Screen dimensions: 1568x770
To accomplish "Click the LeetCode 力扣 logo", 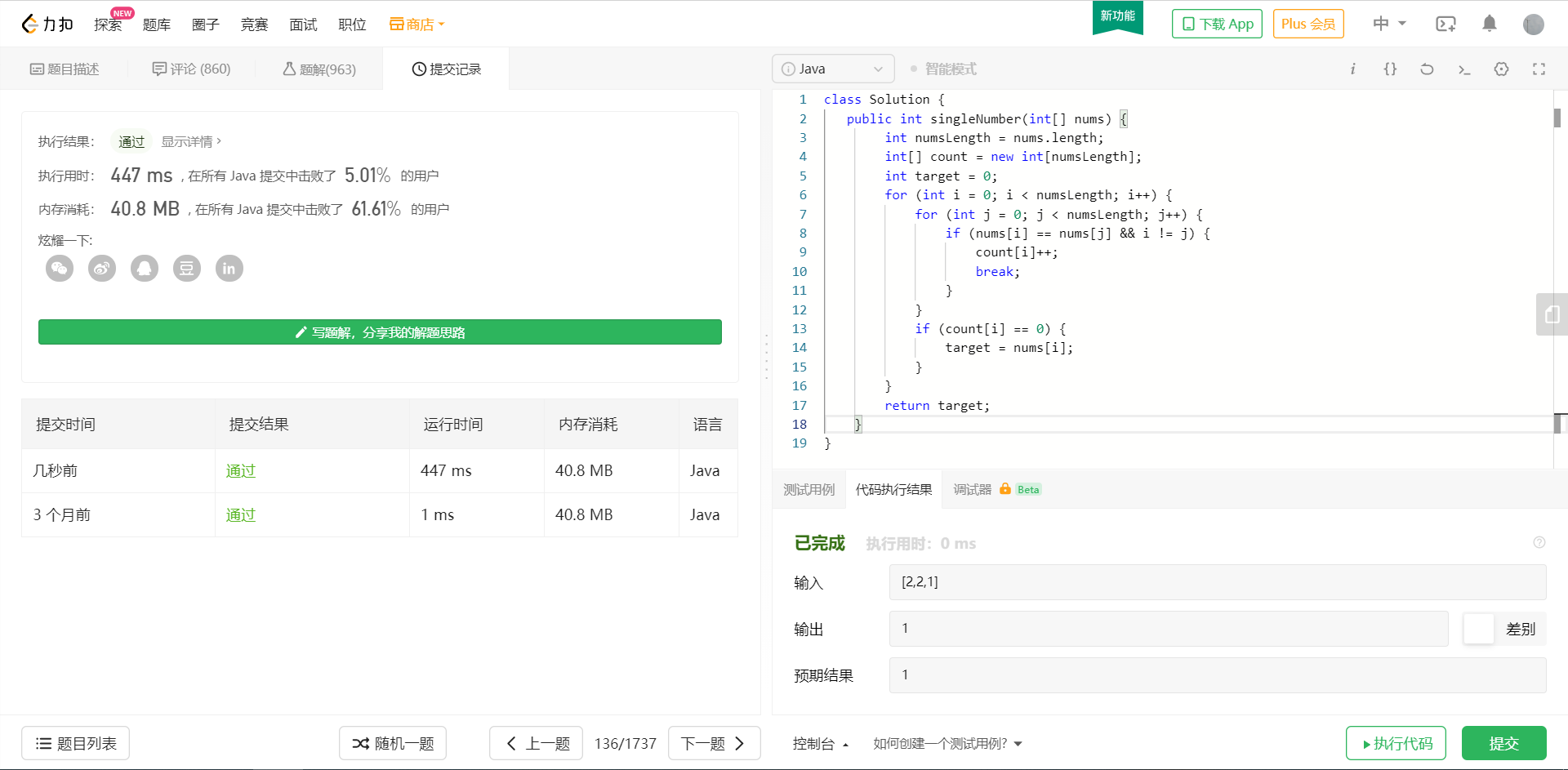I will coord(47,24).
